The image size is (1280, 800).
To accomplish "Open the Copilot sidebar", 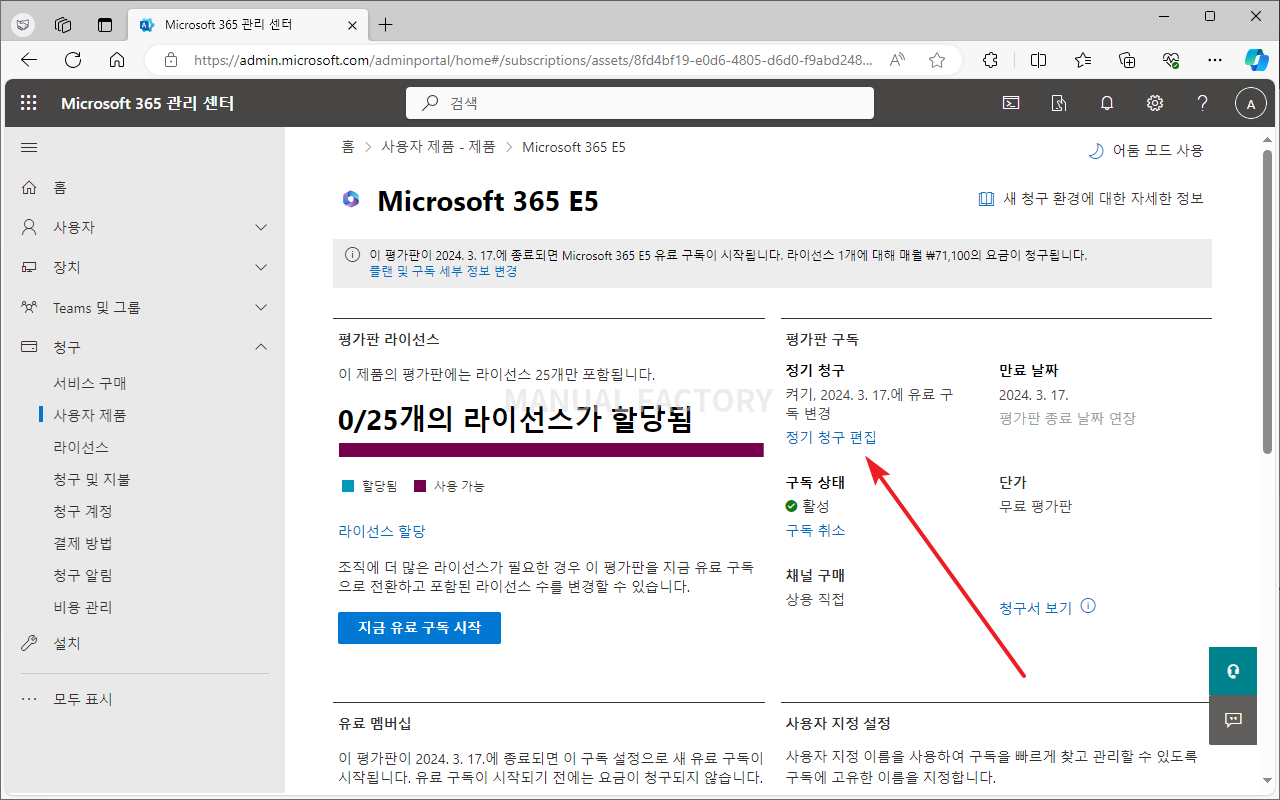I will click(1256, 60).
